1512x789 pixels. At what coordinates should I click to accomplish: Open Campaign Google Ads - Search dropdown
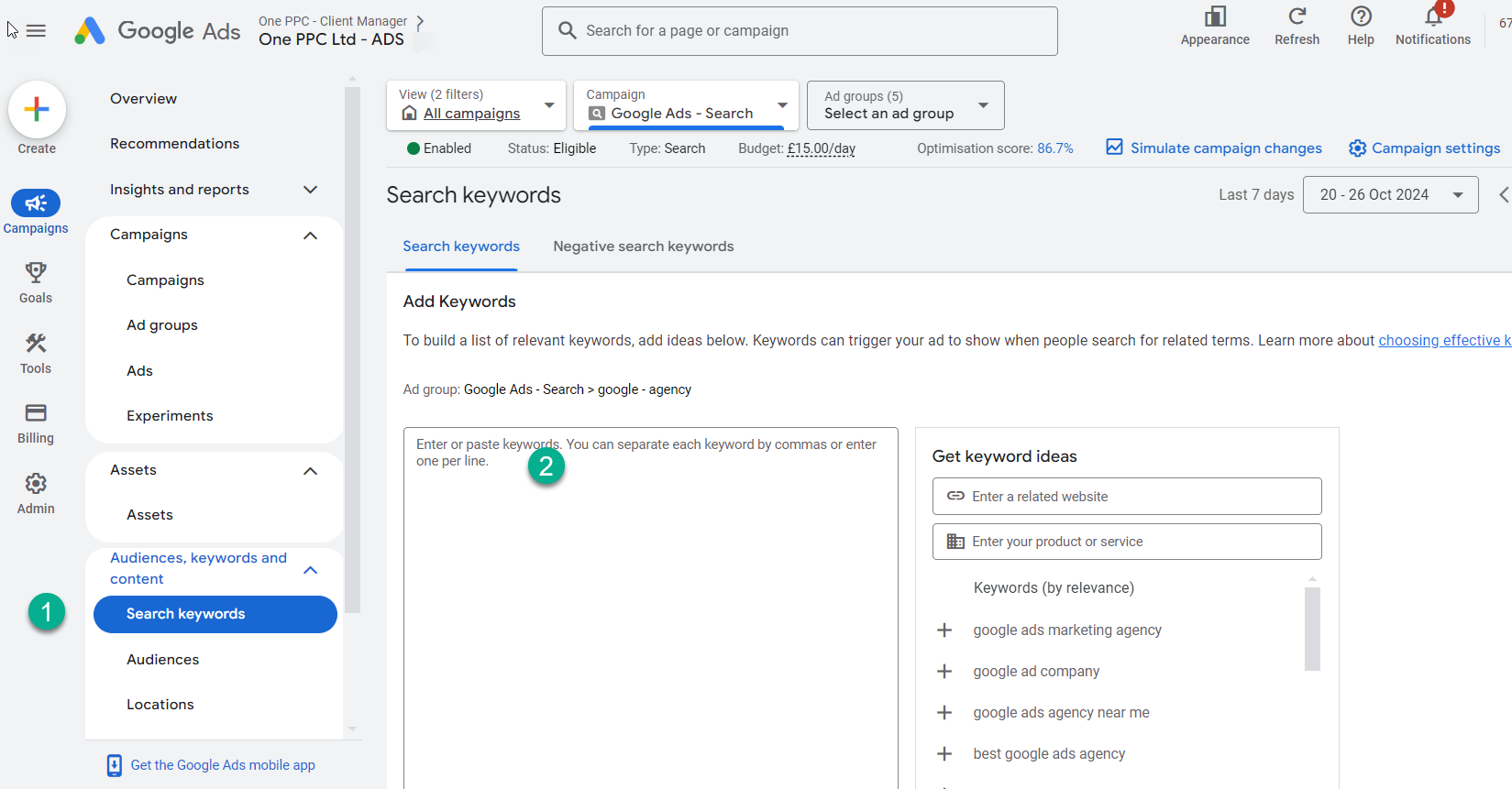[686, 105]
